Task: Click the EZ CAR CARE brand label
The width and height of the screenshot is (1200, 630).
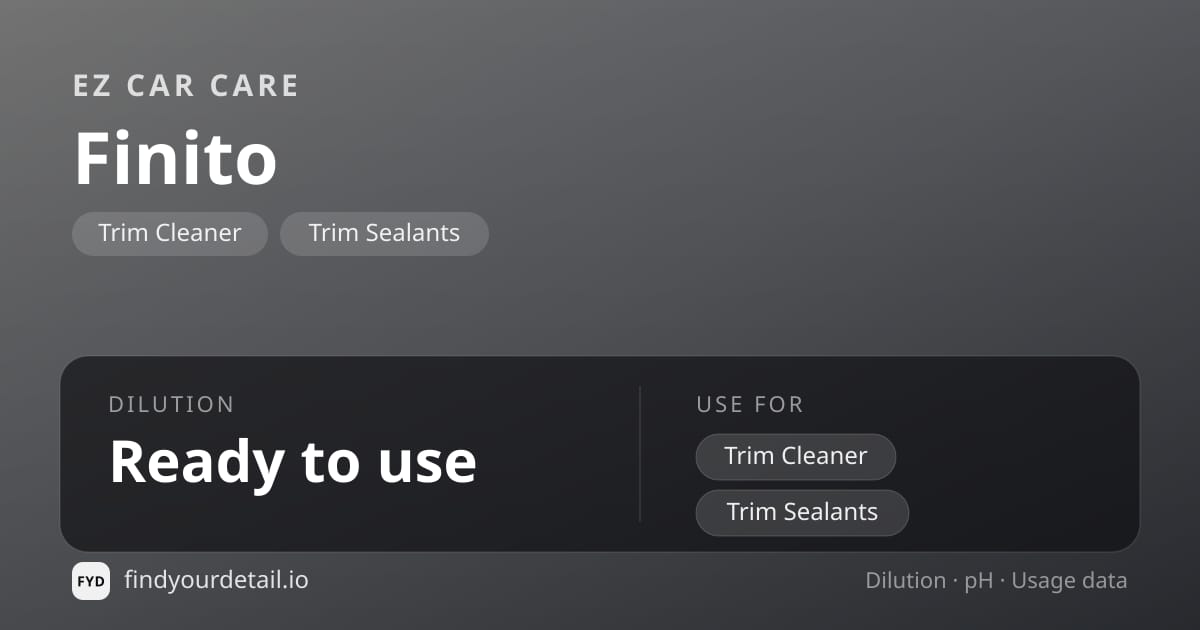Action: [186, 86]
